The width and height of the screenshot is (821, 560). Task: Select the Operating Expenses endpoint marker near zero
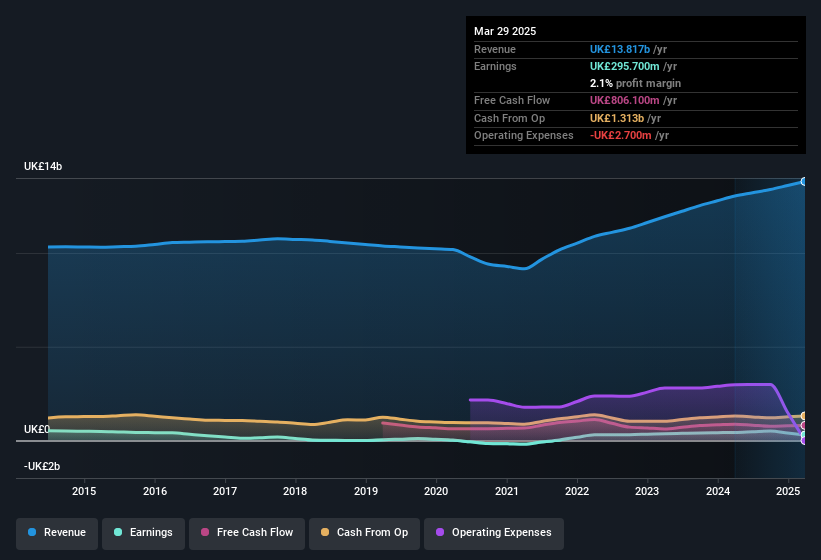804,441
